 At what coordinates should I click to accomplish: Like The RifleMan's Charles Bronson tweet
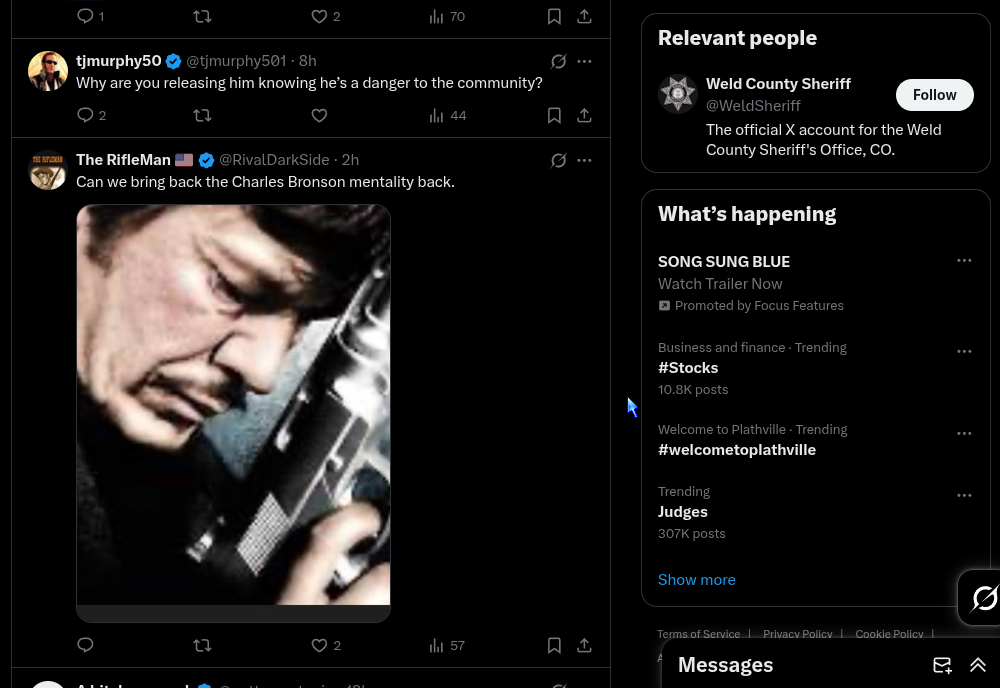(320, 645)
